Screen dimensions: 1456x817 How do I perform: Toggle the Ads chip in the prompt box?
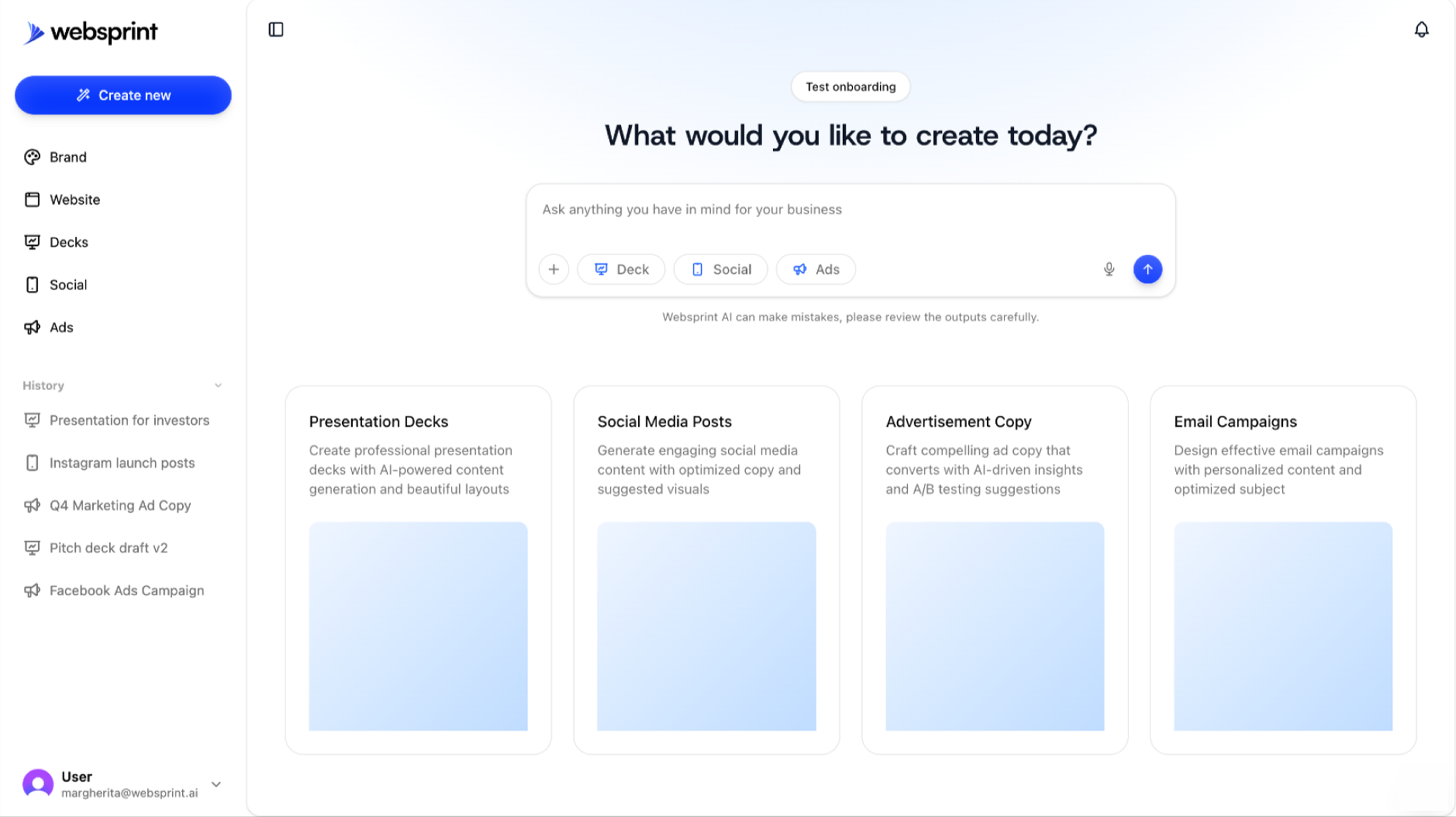pyautogui.click(x=815, y=270)
